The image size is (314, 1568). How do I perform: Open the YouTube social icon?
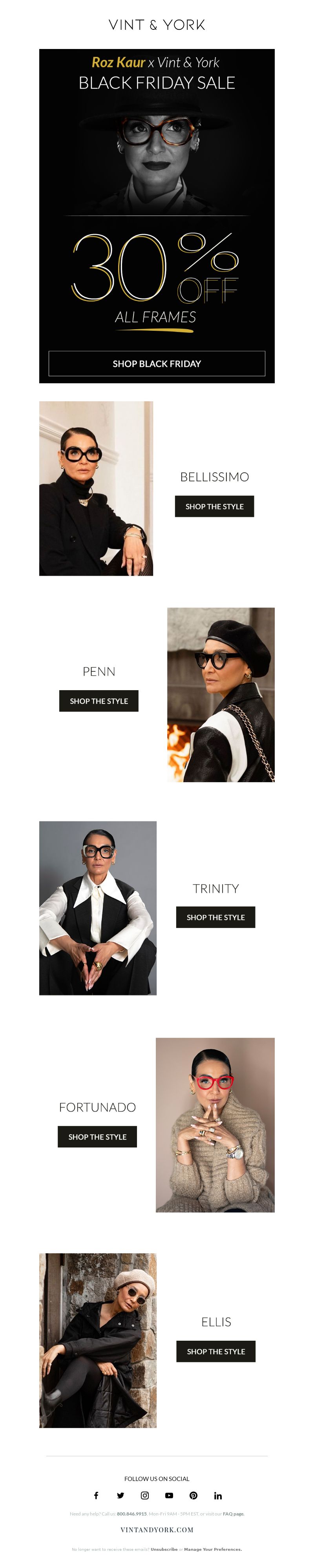(169, 1495)
